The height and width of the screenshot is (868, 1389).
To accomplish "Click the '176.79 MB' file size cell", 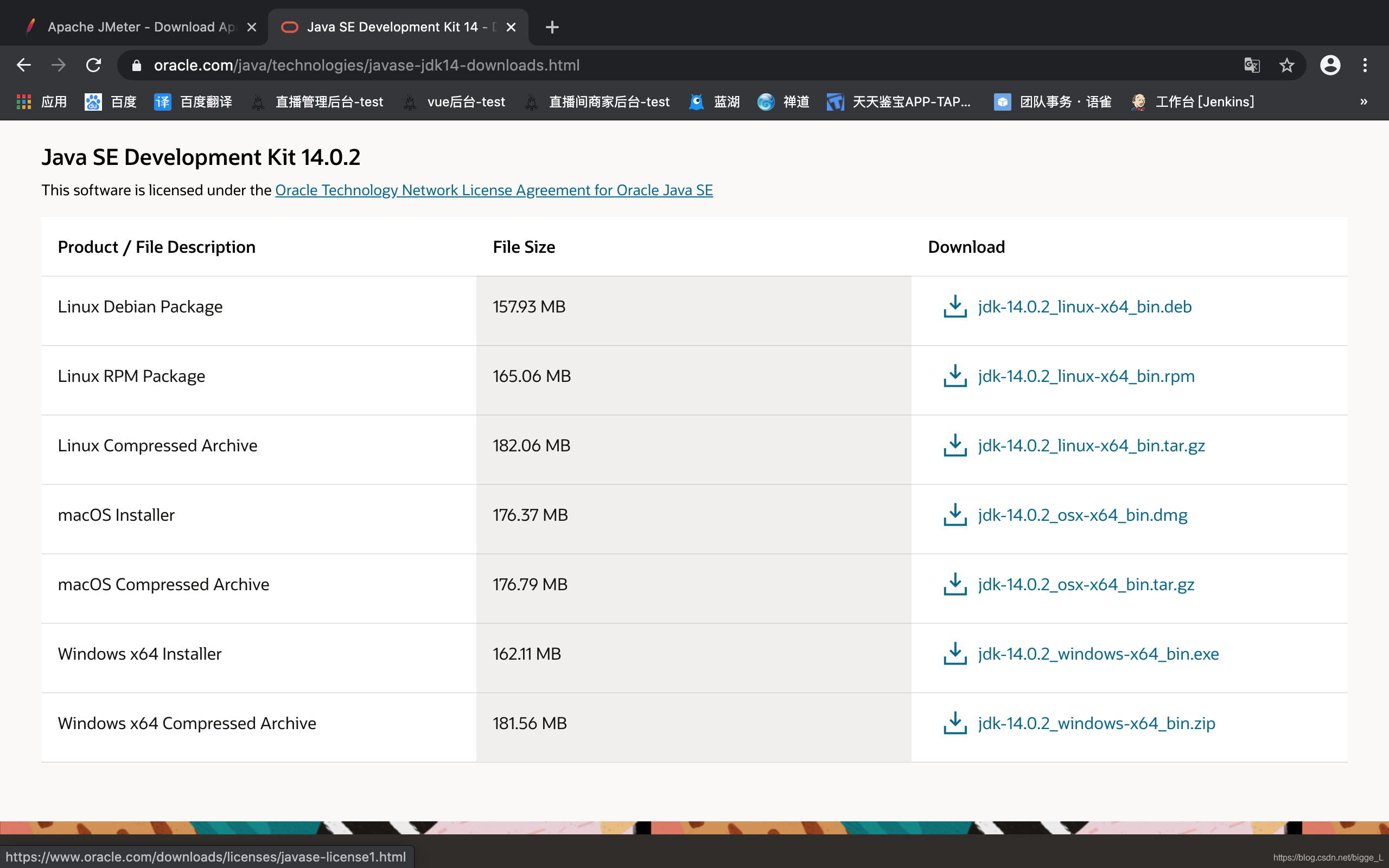I will tap(694, 589).
